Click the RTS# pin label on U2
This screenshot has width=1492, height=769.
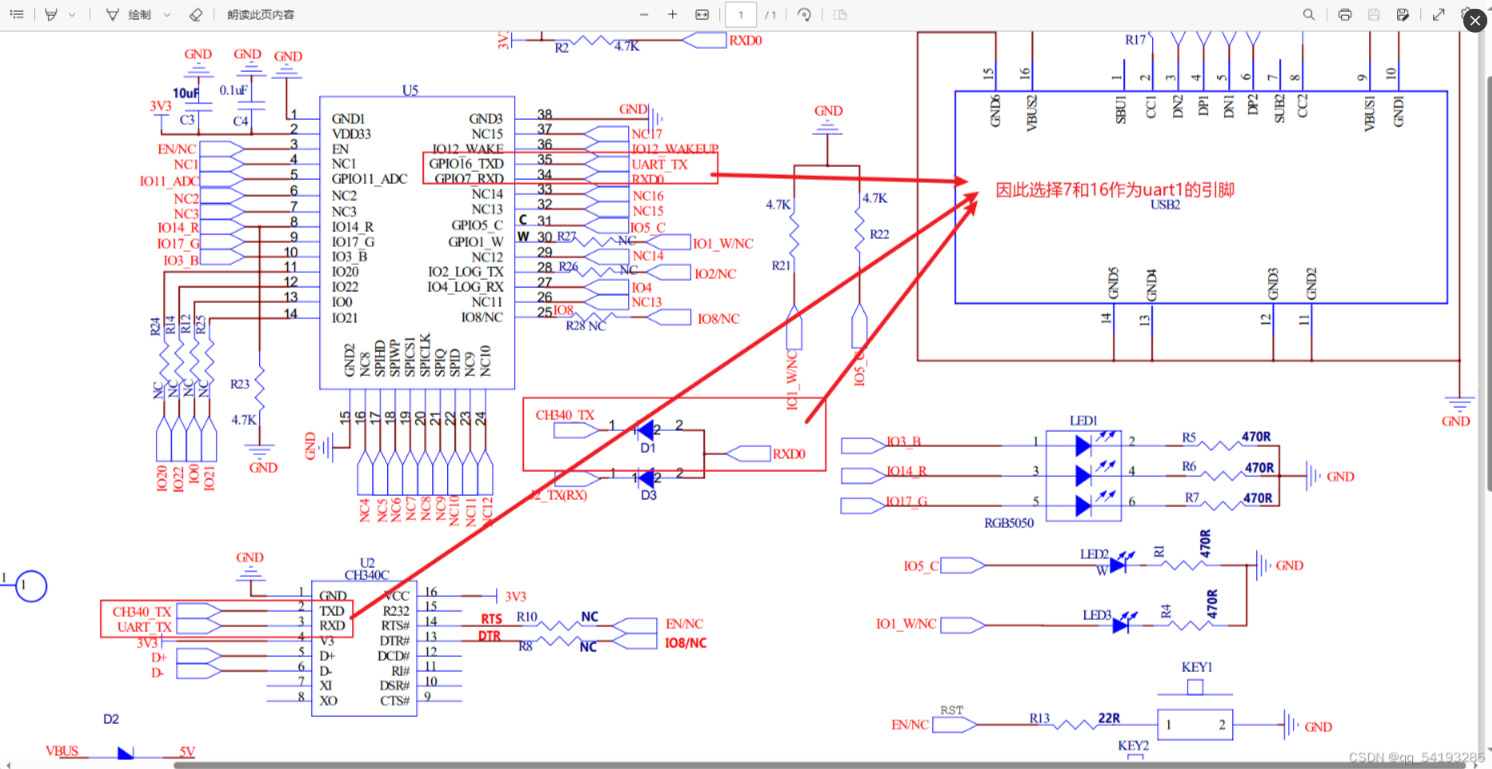(x=396, y=625)
